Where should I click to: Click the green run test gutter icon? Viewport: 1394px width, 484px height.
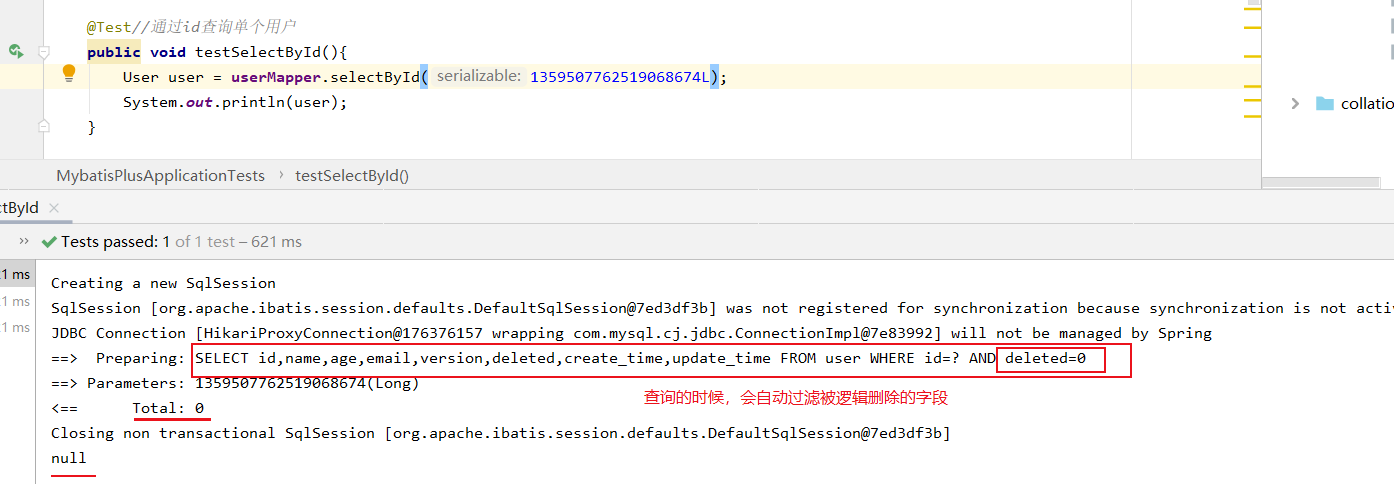coord(15,51)
